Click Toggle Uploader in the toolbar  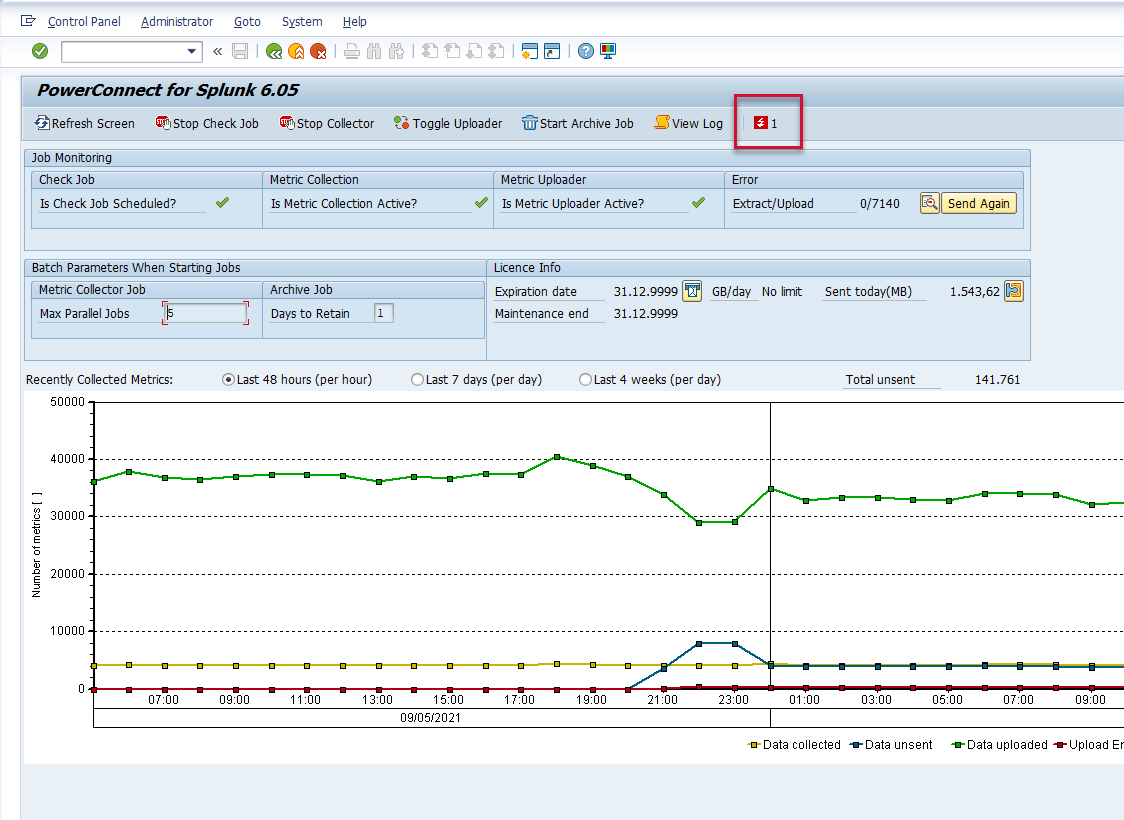(447, 123)
